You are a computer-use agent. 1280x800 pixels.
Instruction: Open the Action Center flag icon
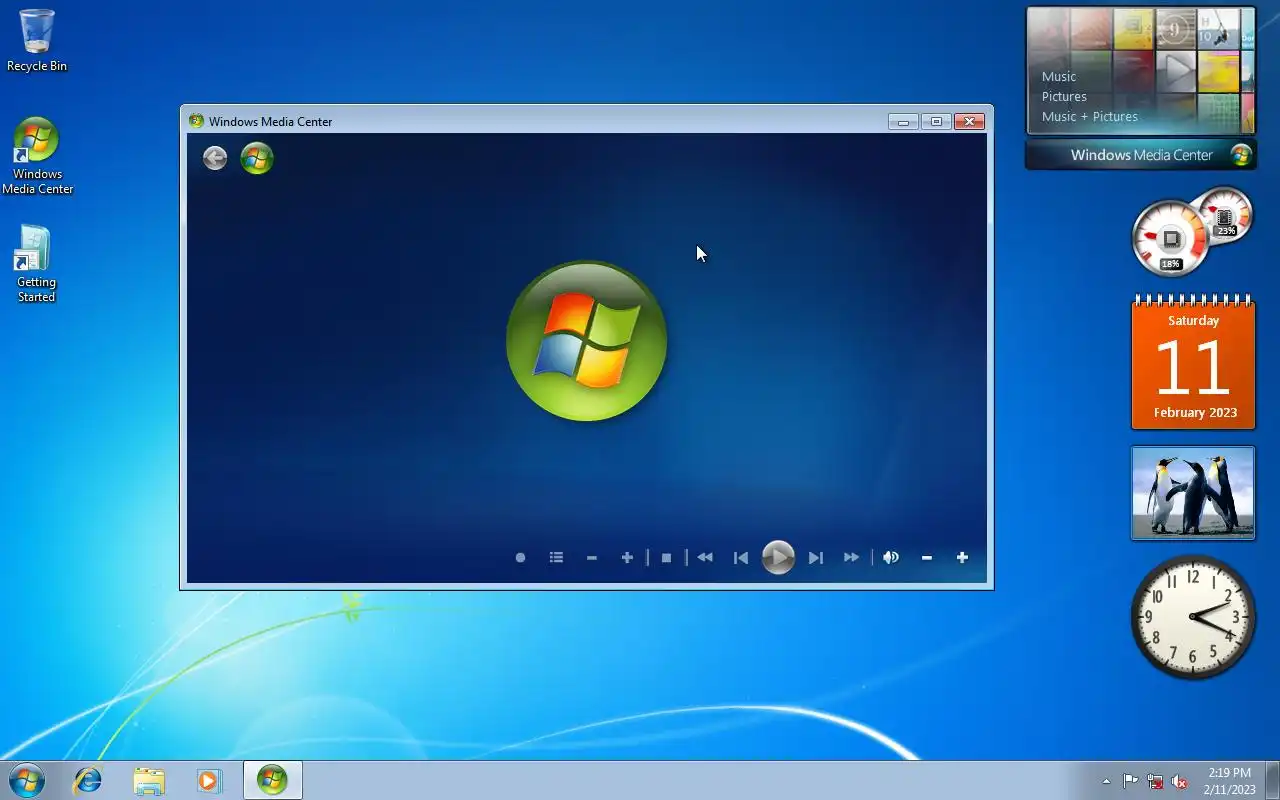pos(1130,781)
